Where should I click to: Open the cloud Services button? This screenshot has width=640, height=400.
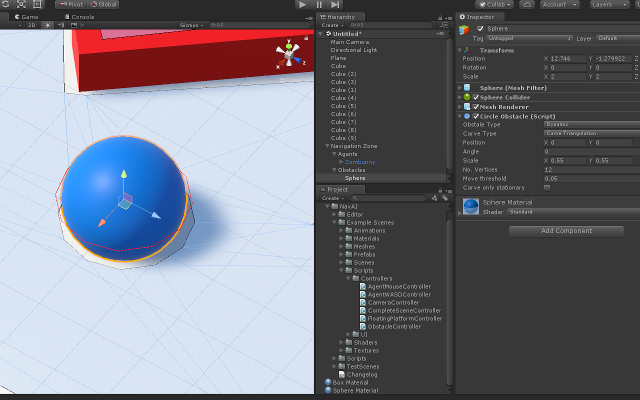pos(527,4)
